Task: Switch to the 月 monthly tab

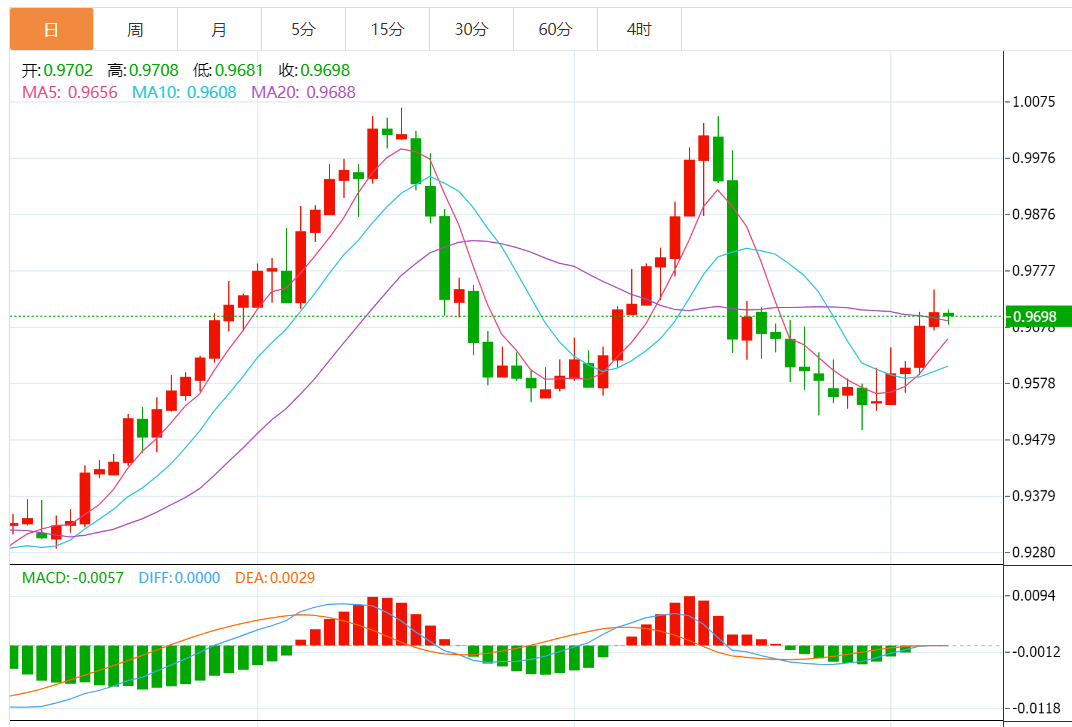Action: coord(219,30)
